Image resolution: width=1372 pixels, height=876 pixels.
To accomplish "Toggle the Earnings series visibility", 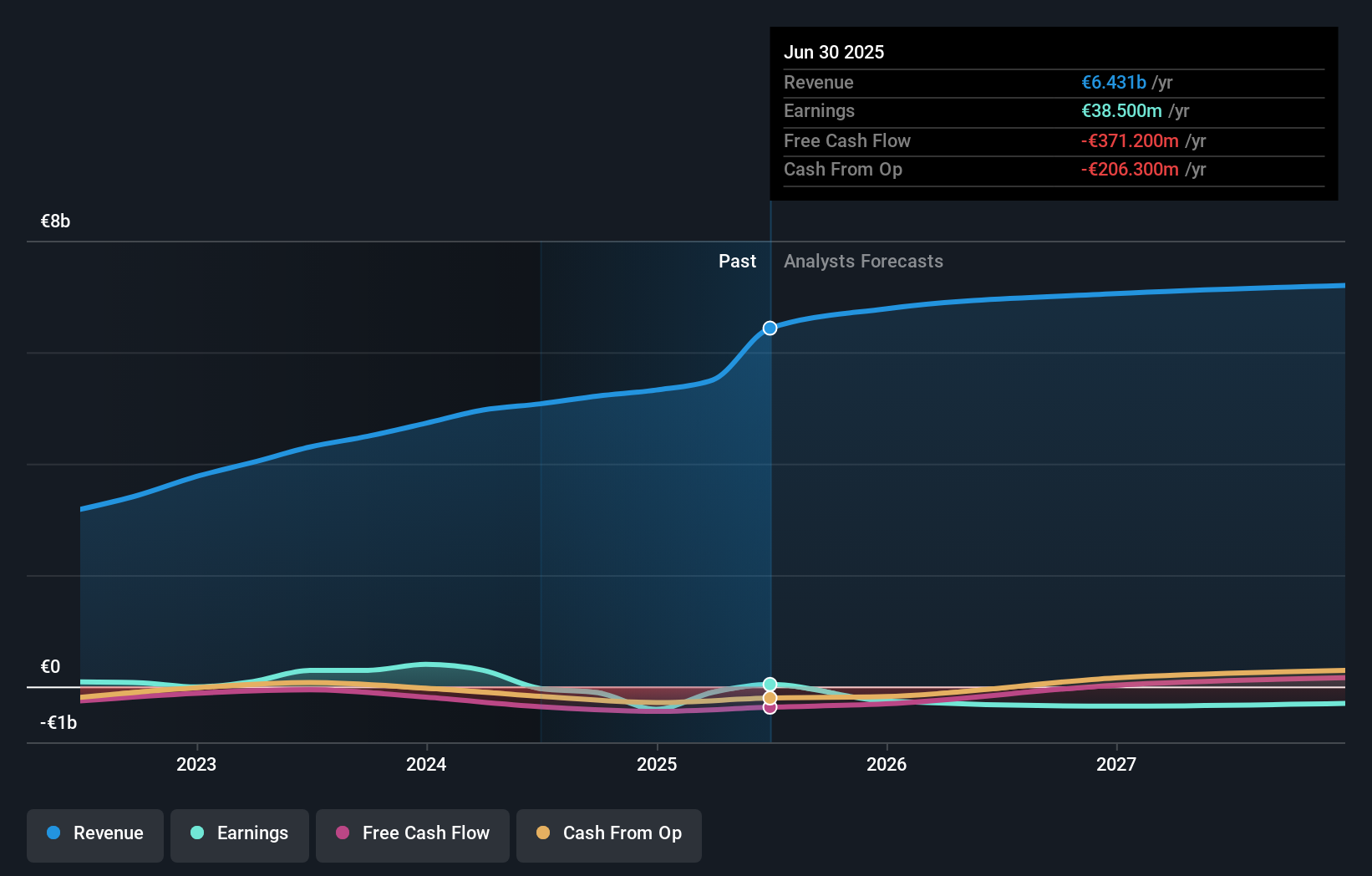I will (x=239, y=833).
